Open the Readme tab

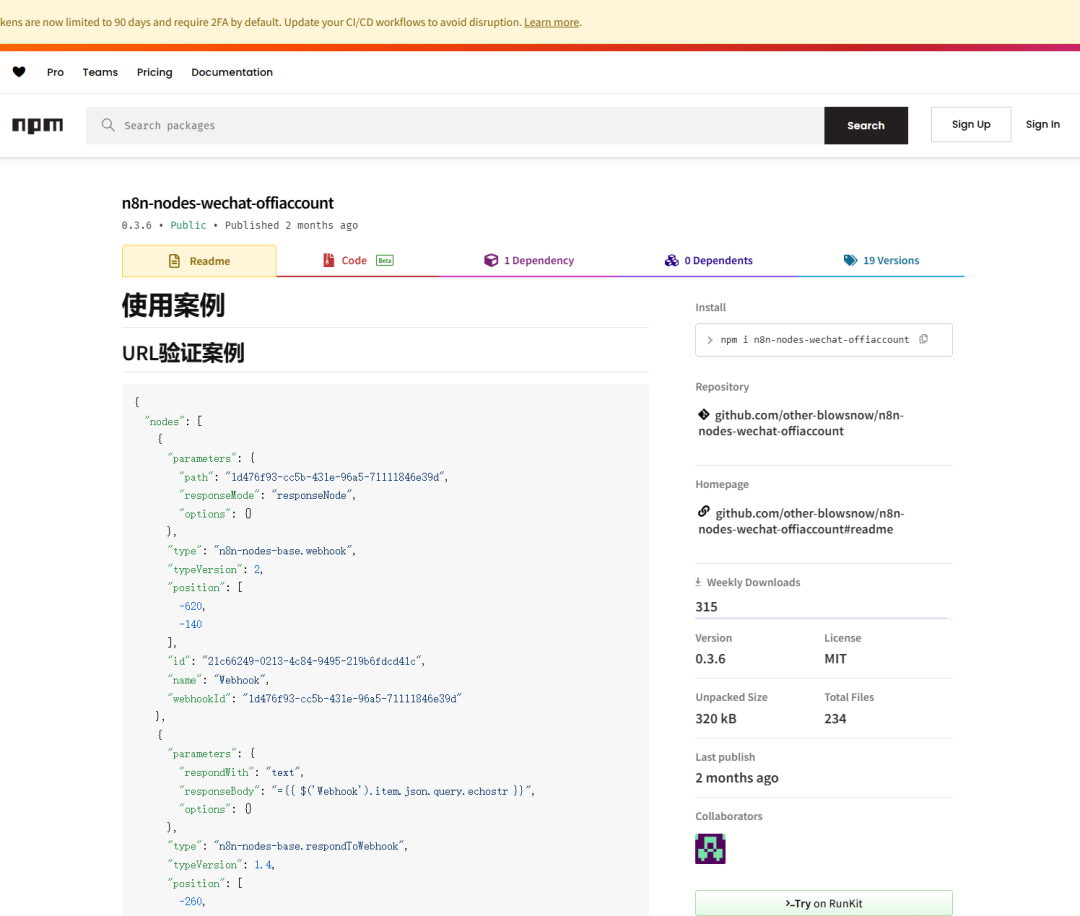199,261
